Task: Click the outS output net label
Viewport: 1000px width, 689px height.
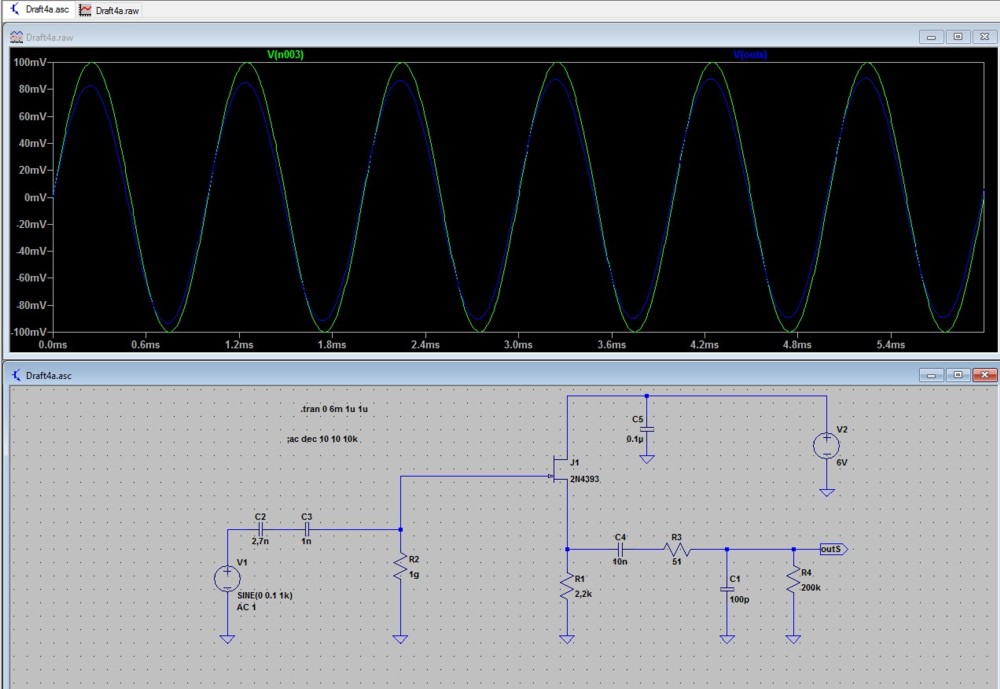Action: tap(833, 549)
